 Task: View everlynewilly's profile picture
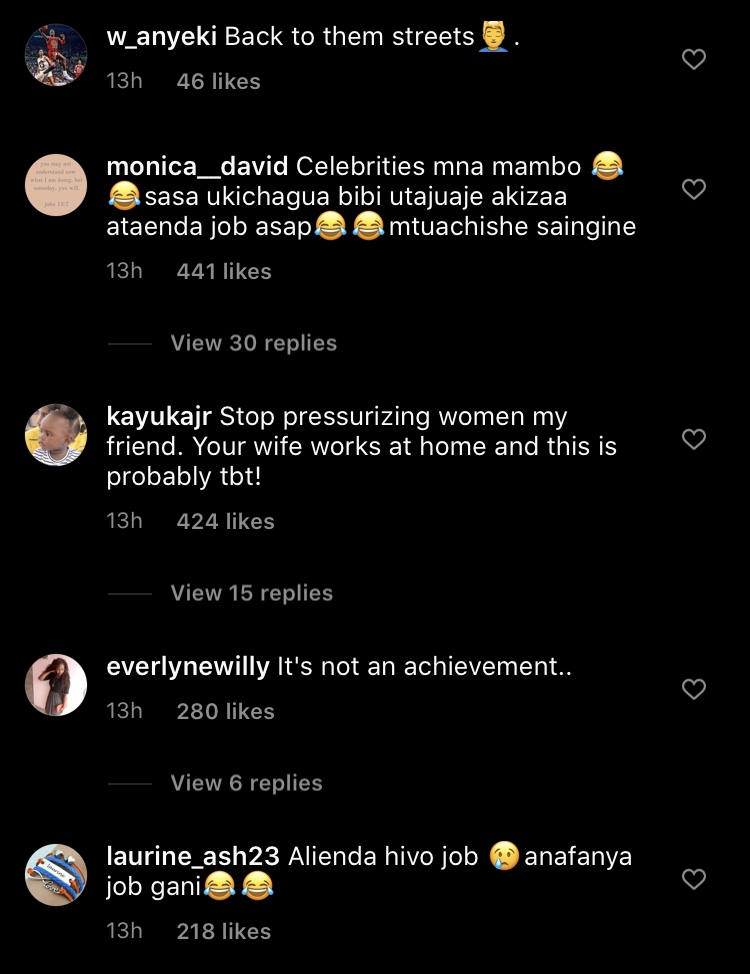click(x=56, y=686)
